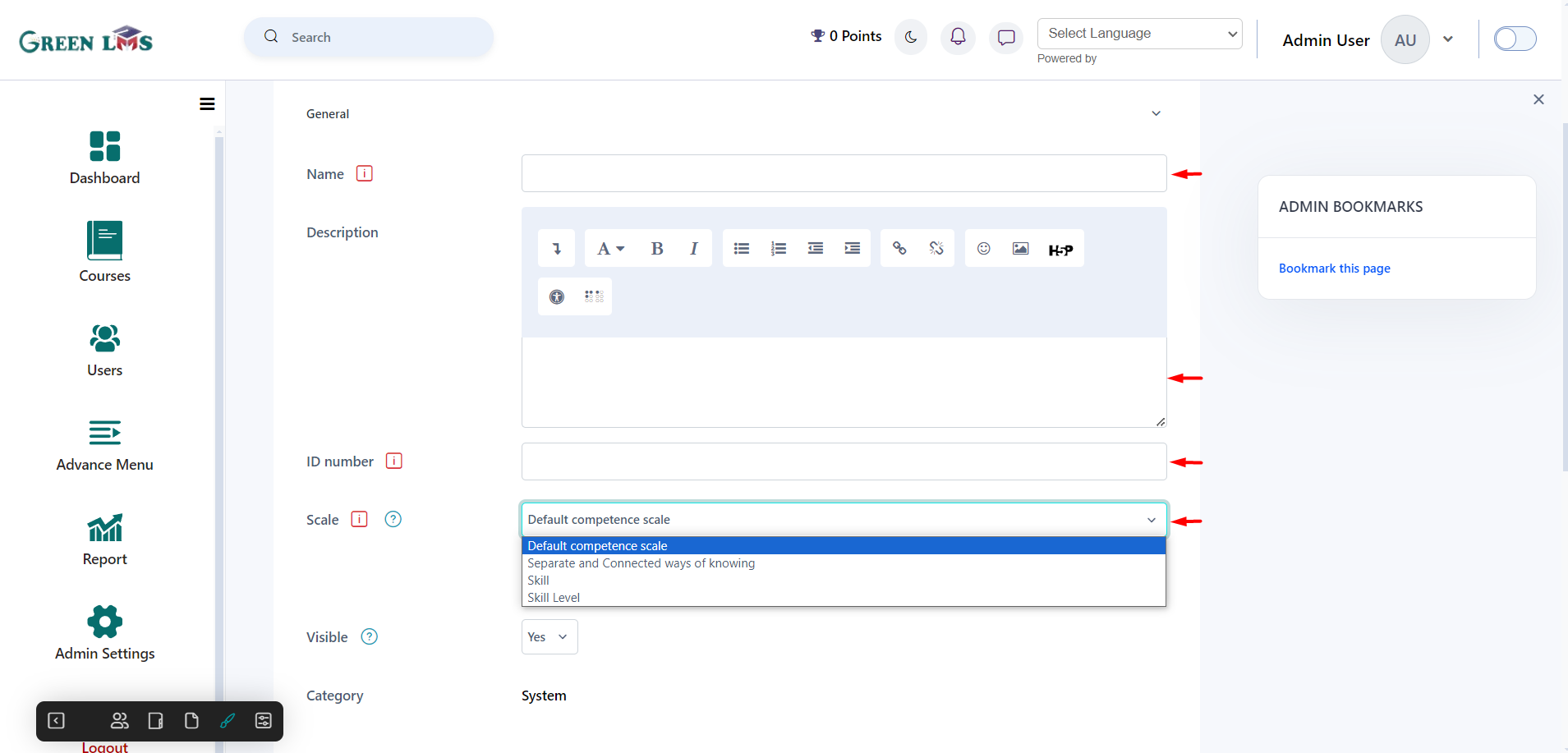Viewport: 1568px width, 753px height.
Task: Open the messages chat icon
Action: click(1006, 37)
